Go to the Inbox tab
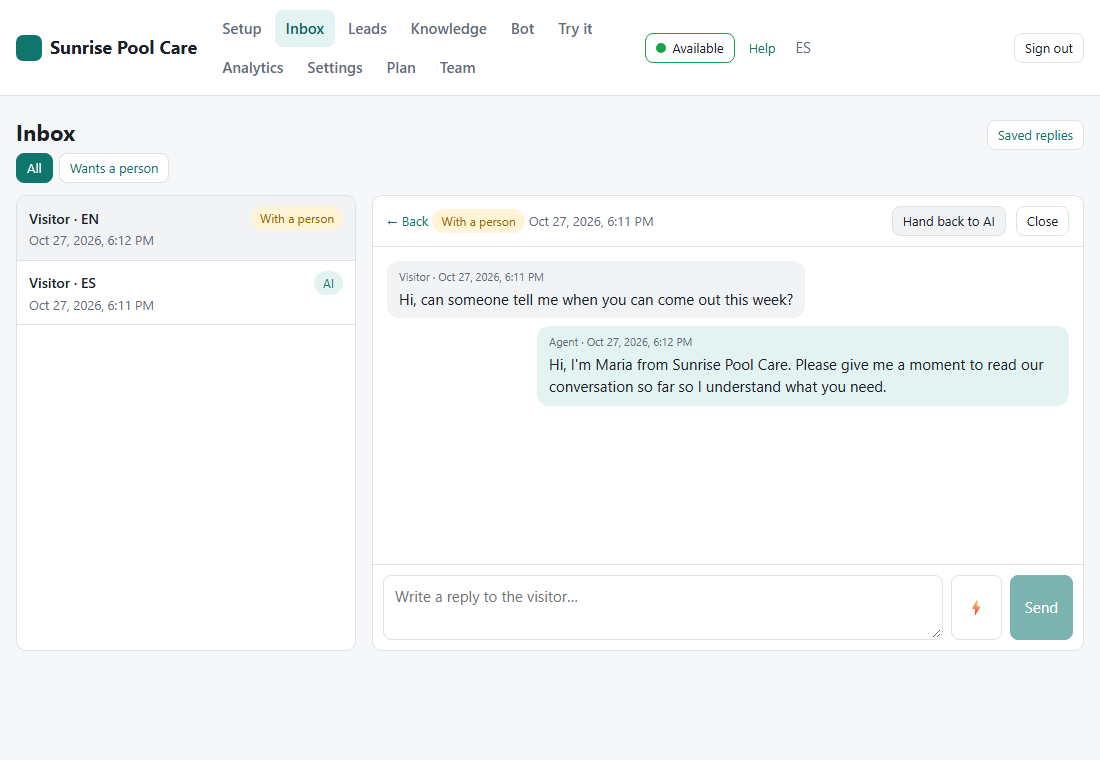Image resolution: width=1100 pixels, height=760 pixels. click(x=304, y=29)
